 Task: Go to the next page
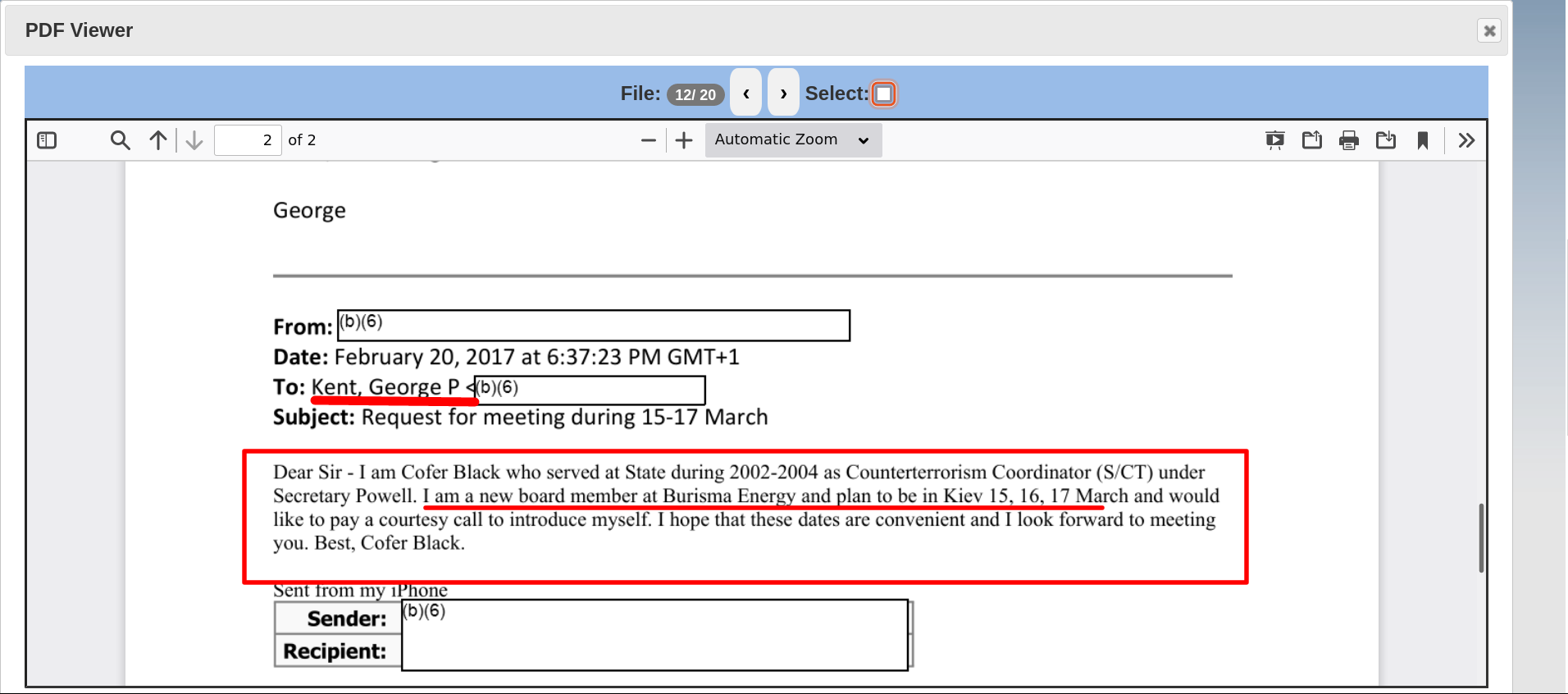(194, 140)
